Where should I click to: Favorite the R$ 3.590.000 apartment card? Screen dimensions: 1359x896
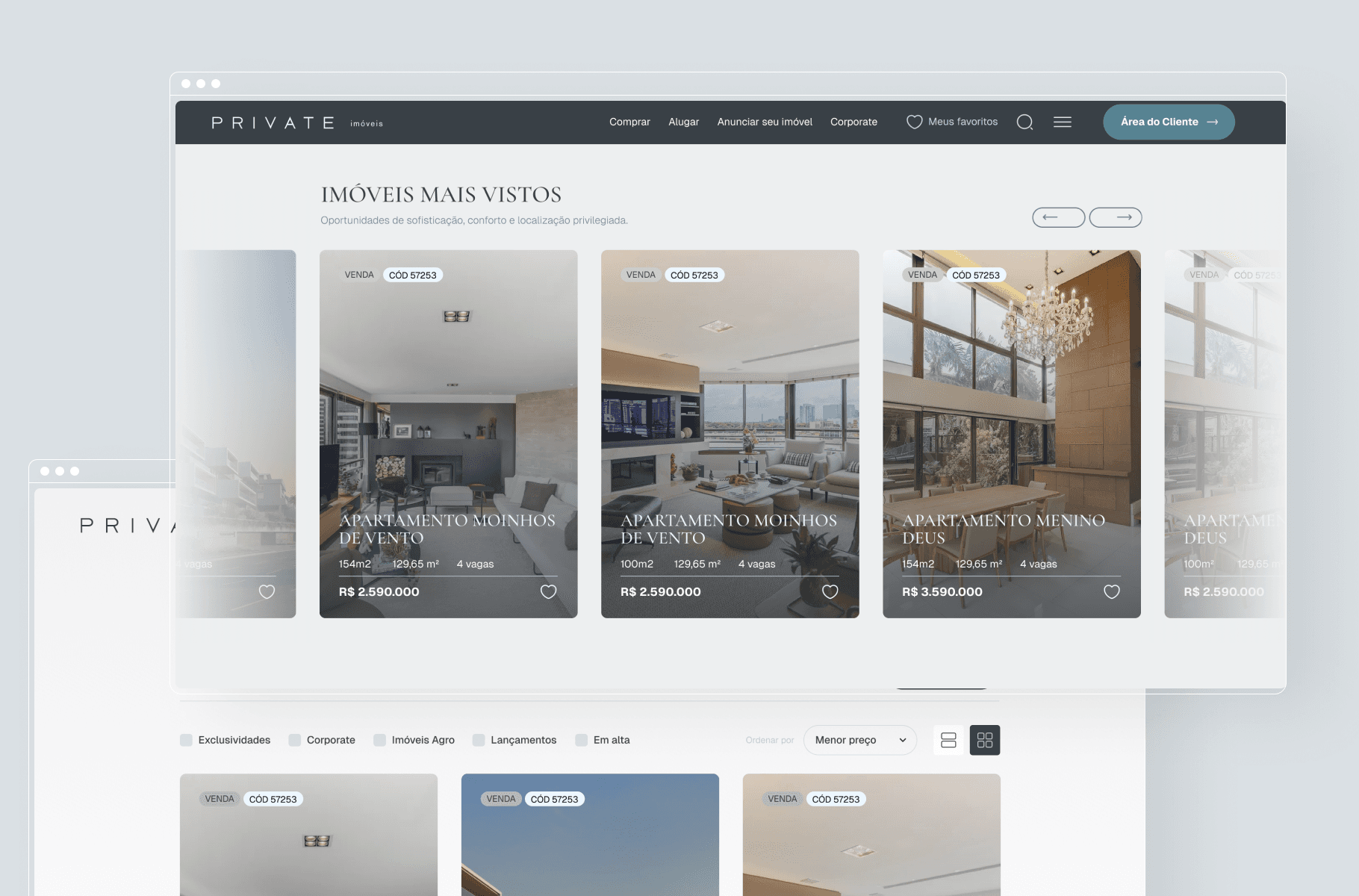pyautogui.click(x=1111, y=591)
